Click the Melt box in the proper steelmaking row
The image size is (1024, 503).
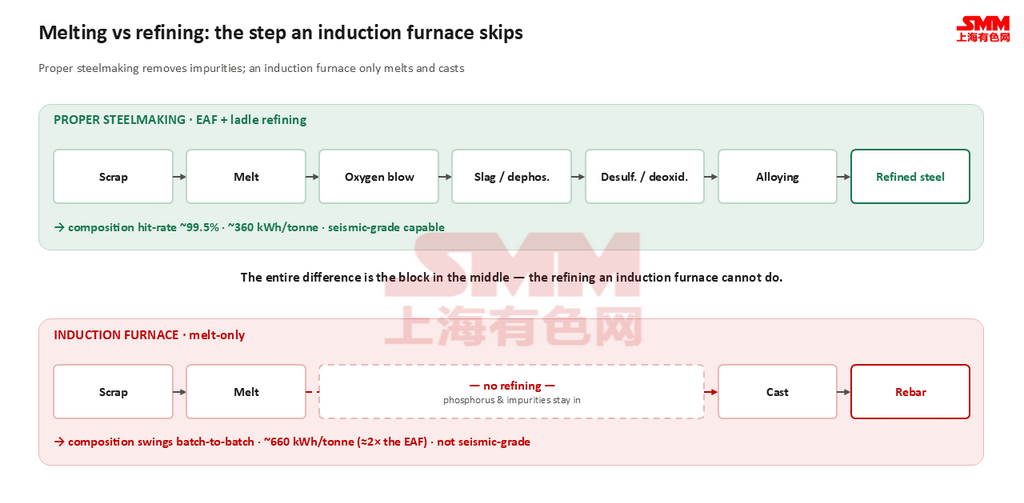point(246,176)
